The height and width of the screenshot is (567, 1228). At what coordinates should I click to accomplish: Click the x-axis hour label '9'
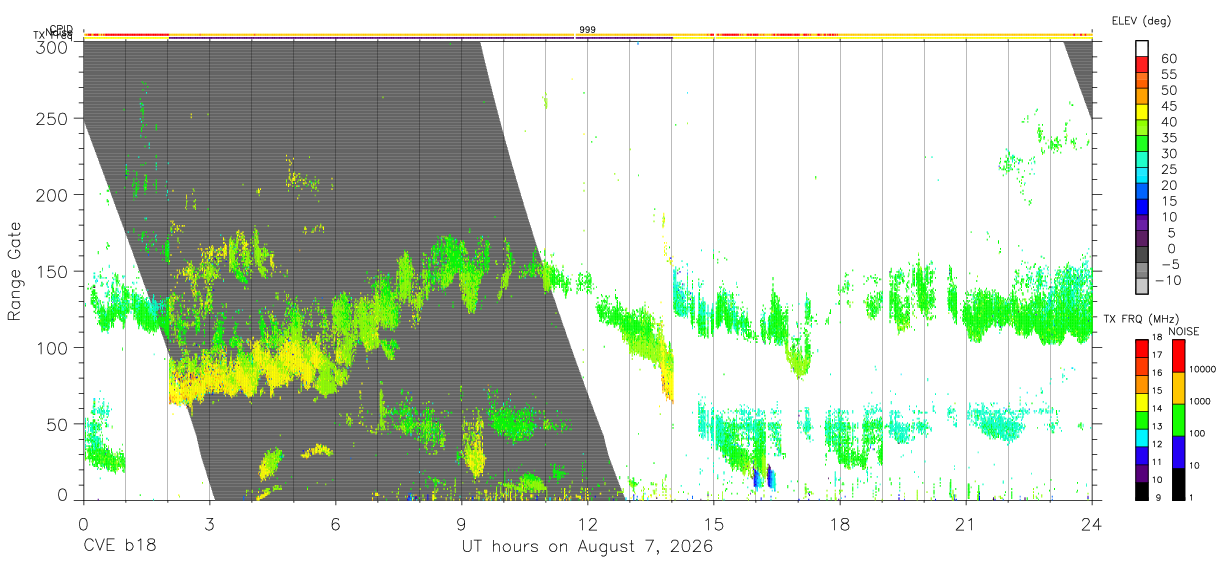pyautogui.click(x=461, y=524)
